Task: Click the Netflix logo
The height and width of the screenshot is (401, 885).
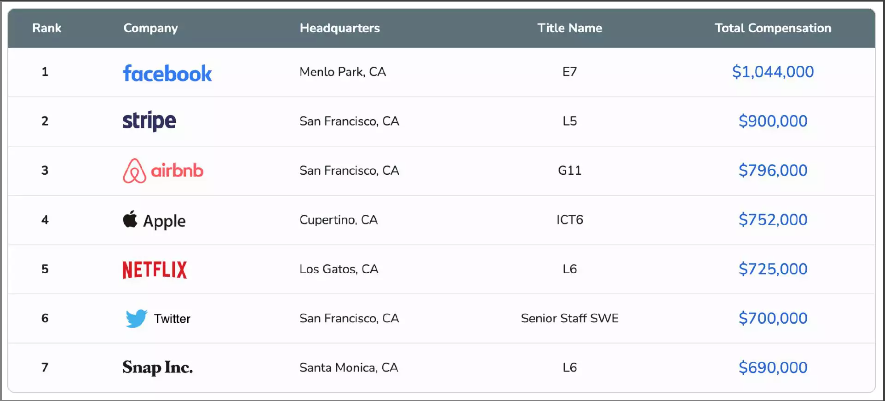Action: [x=155, y=269]
